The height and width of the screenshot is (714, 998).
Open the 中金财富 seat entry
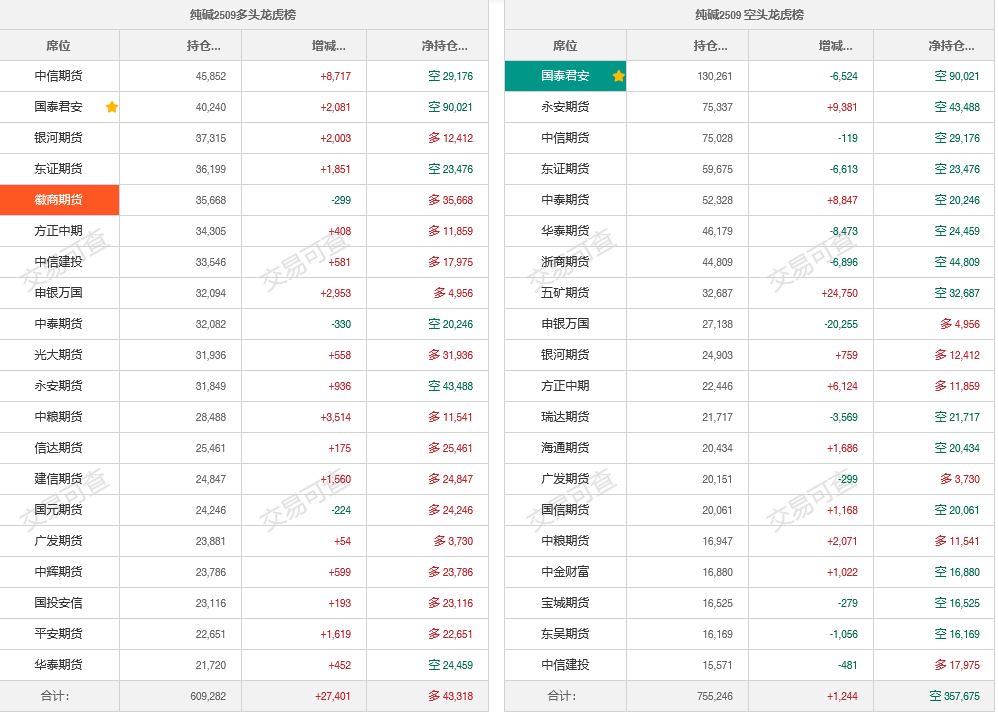click(x=566, y=572)
